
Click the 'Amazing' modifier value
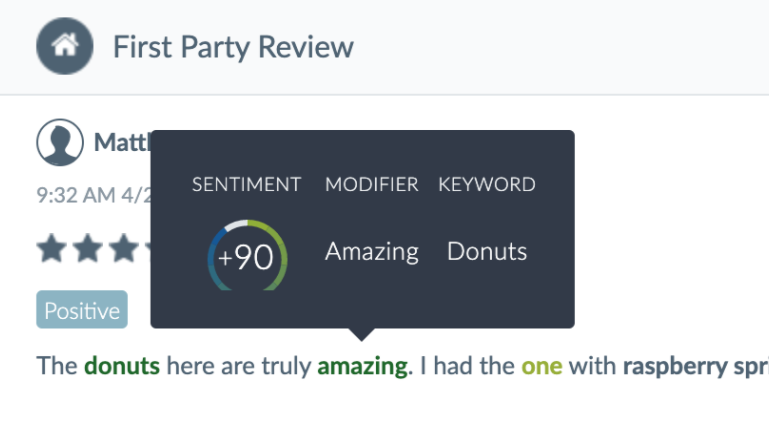(x=372, y=252)
